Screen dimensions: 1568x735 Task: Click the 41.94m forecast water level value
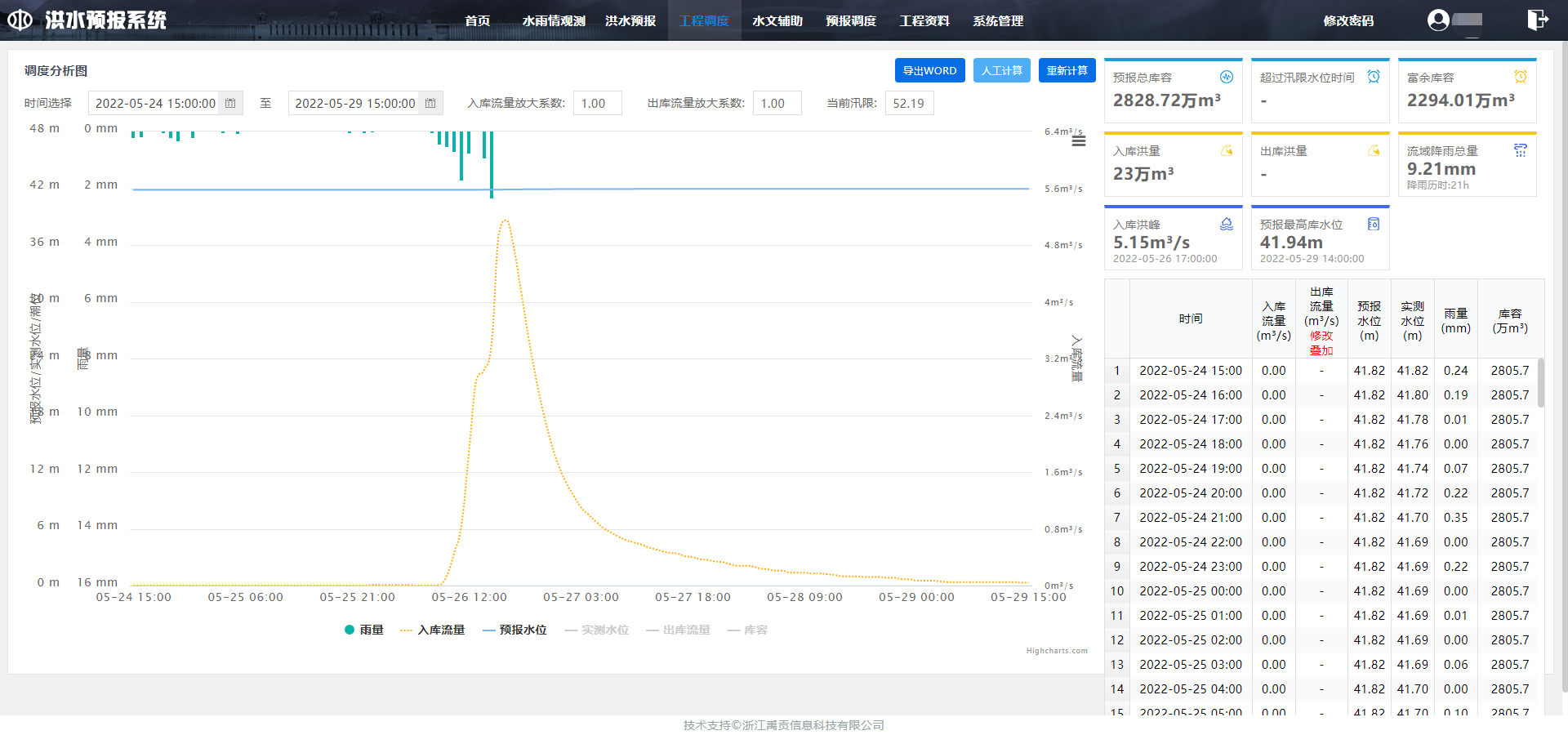[x=1291, y=242]
